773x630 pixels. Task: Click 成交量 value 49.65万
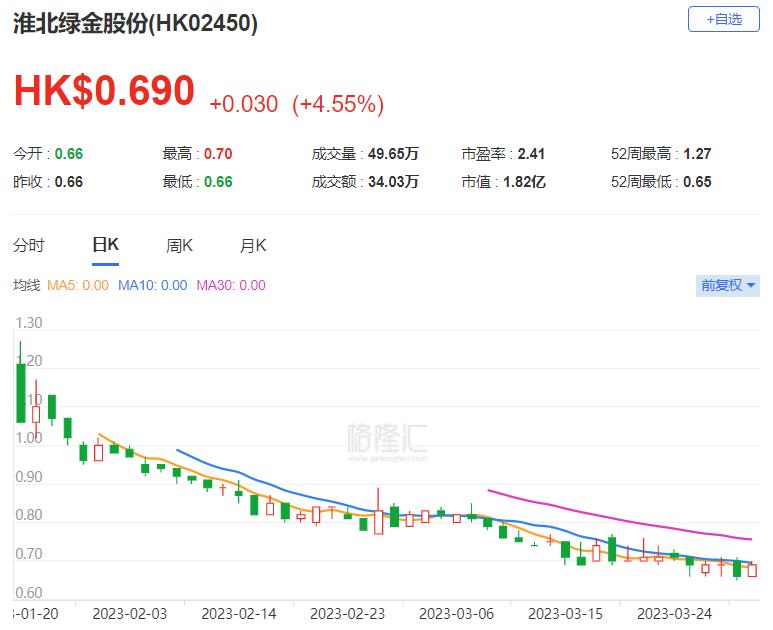pyautogui.click(x=393, y=154)
